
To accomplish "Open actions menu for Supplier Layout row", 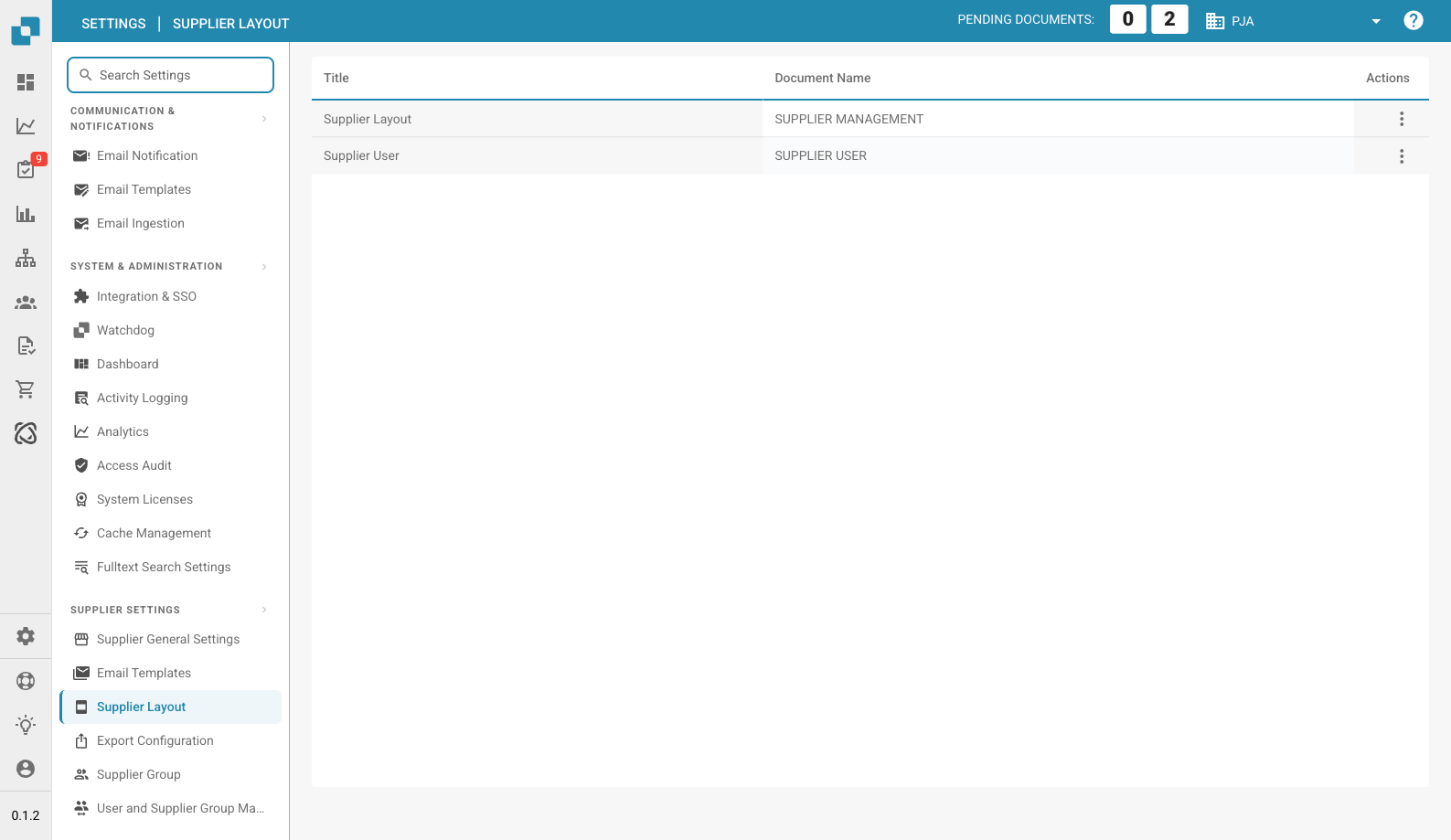I will [x=1402, y=119].
